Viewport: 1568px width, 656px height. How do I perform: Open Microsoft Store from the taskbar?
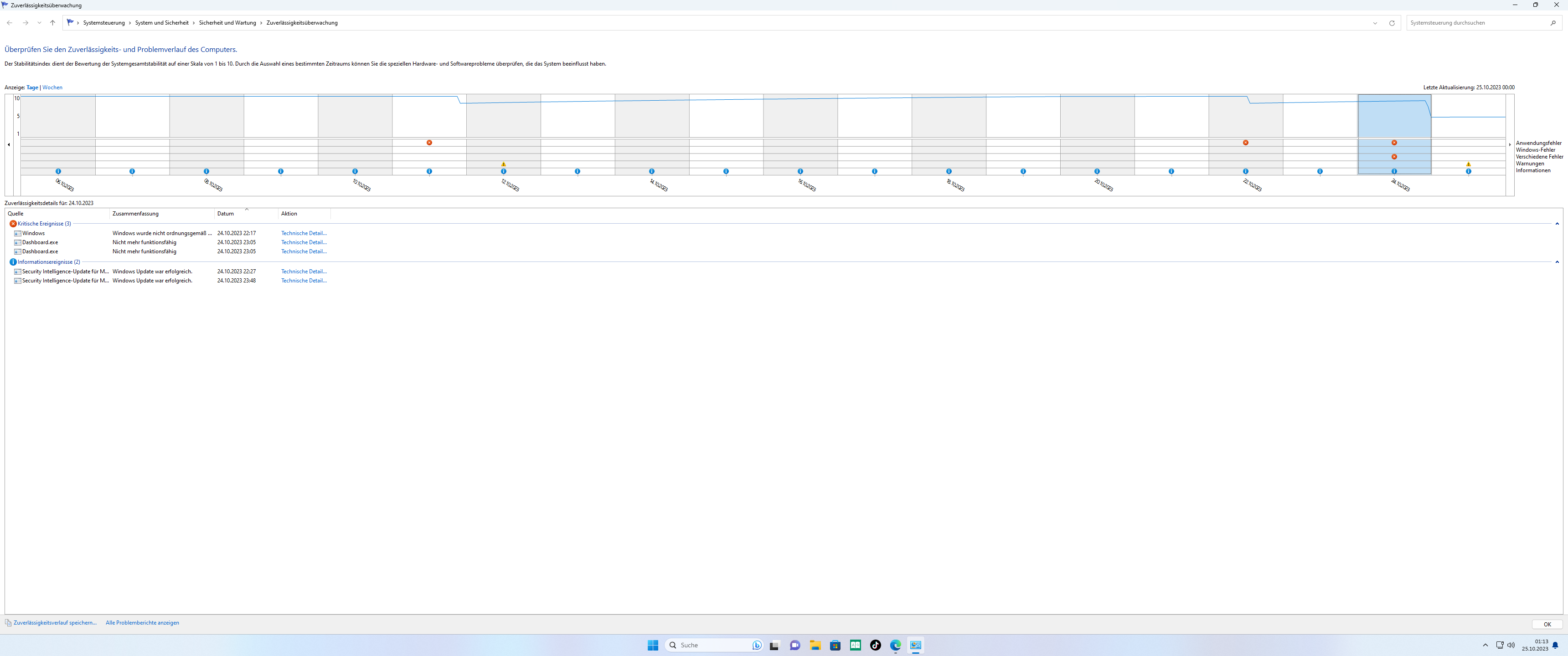point(835,645)
